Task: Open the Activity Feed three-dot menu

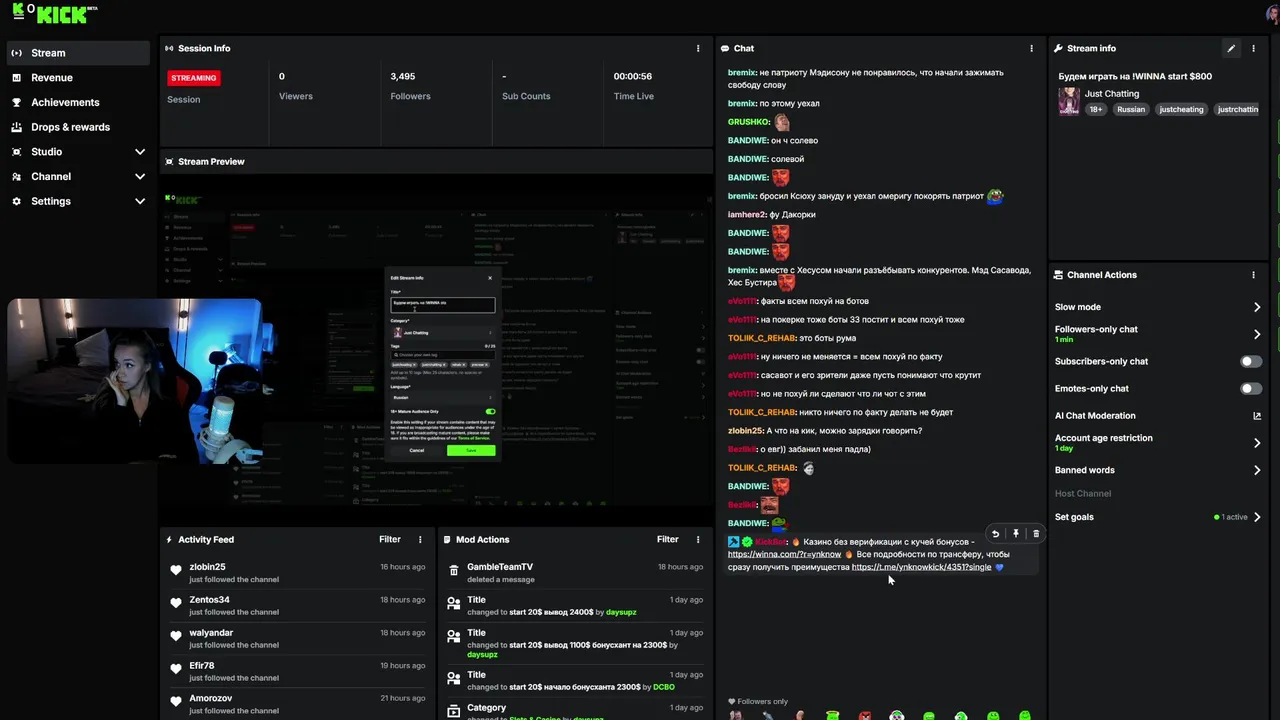Action: coord(420,539)
